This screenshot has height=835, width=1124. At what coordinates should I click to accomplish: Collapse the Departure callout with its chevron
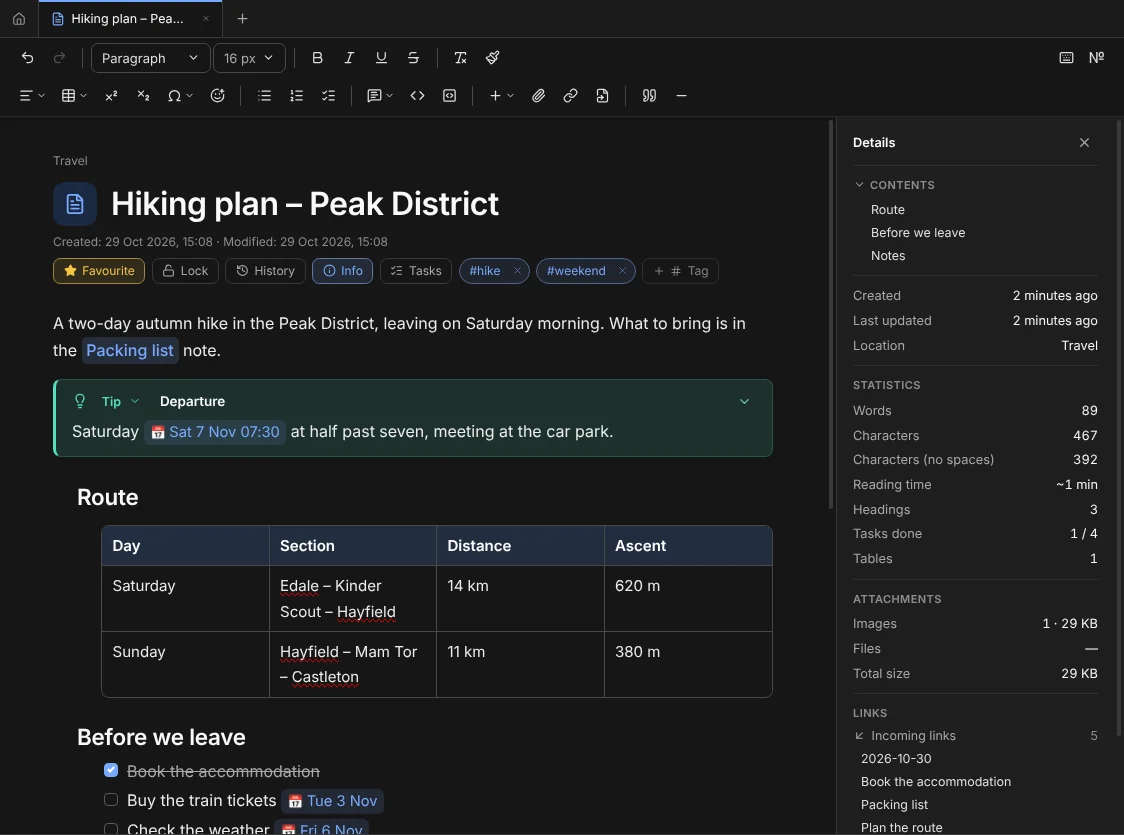[744, 401]
